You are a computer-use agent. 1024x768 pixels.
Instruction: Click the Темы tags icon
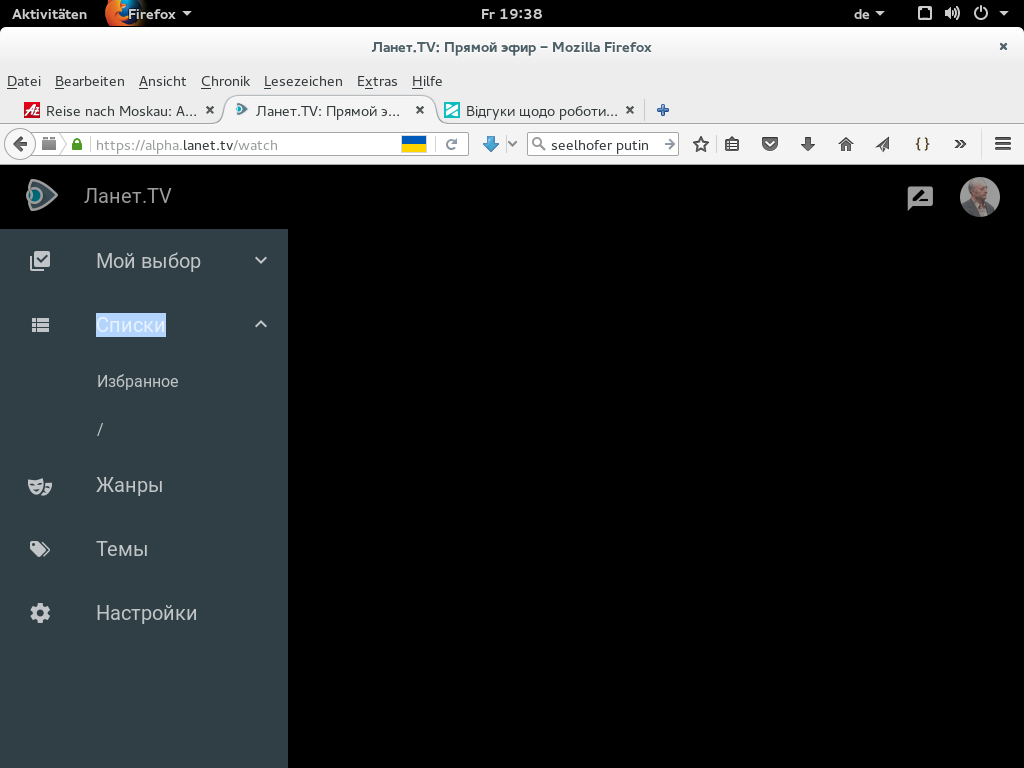coord(40,549)
